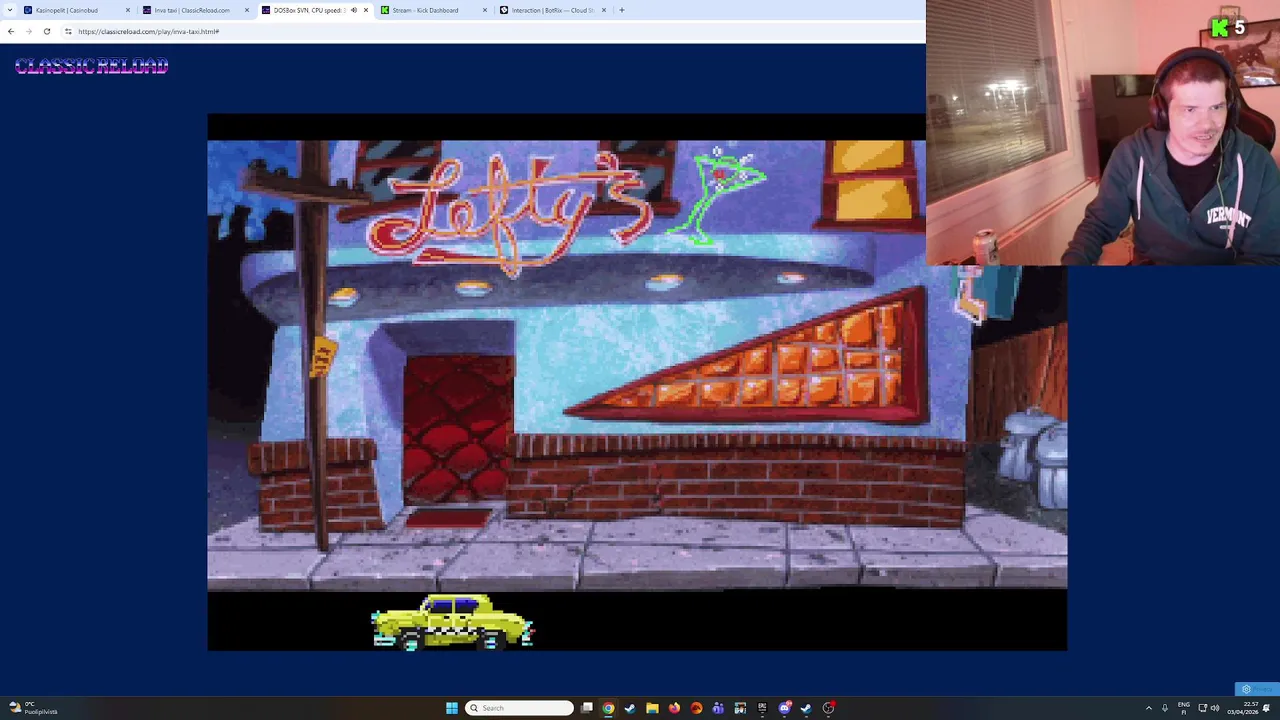Focus the classicreload.com address bar

(x=490, y=31)
